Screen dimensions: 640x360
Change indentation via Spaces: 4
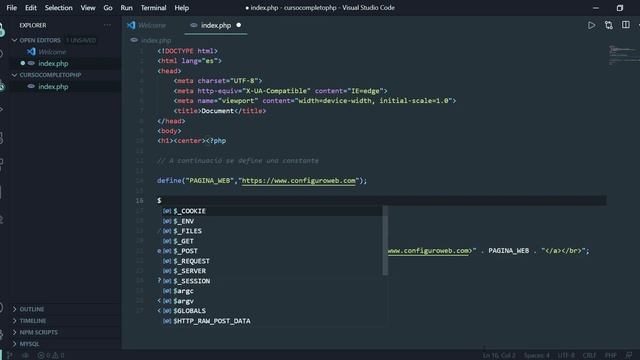(x=536, y=356)
